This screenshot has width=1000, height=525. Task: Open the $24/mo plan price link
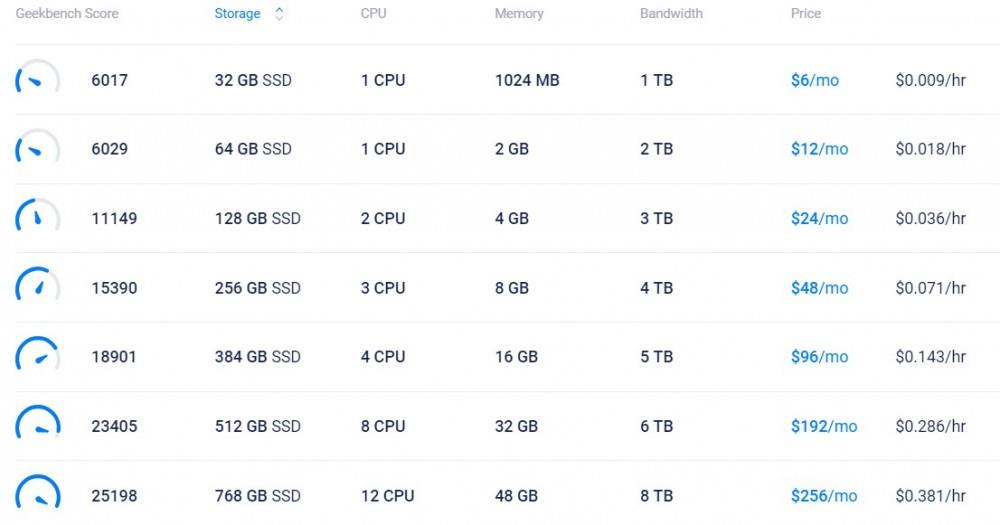click(819, 218)
